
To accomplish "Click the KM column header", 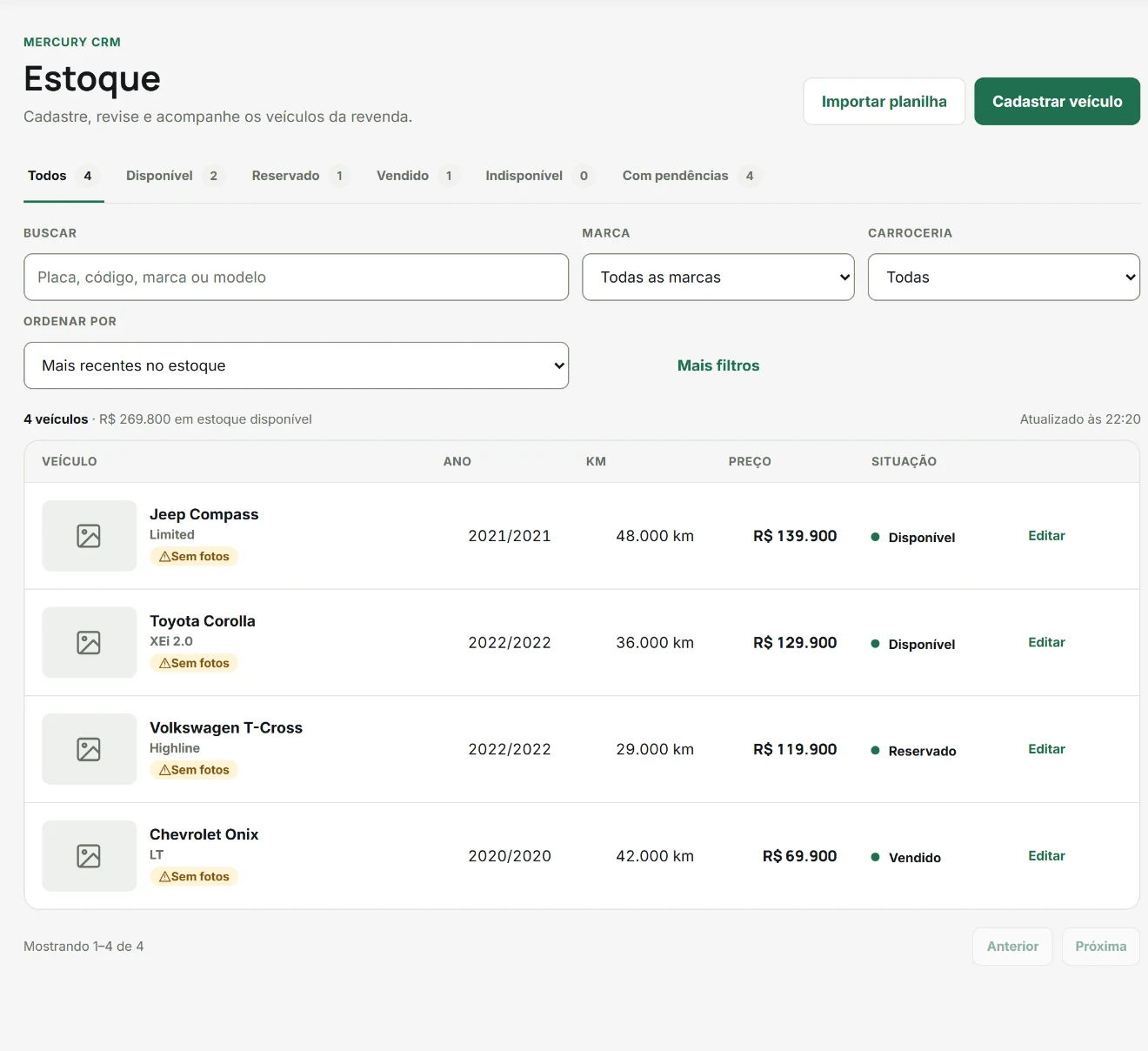I will (596, 462).
